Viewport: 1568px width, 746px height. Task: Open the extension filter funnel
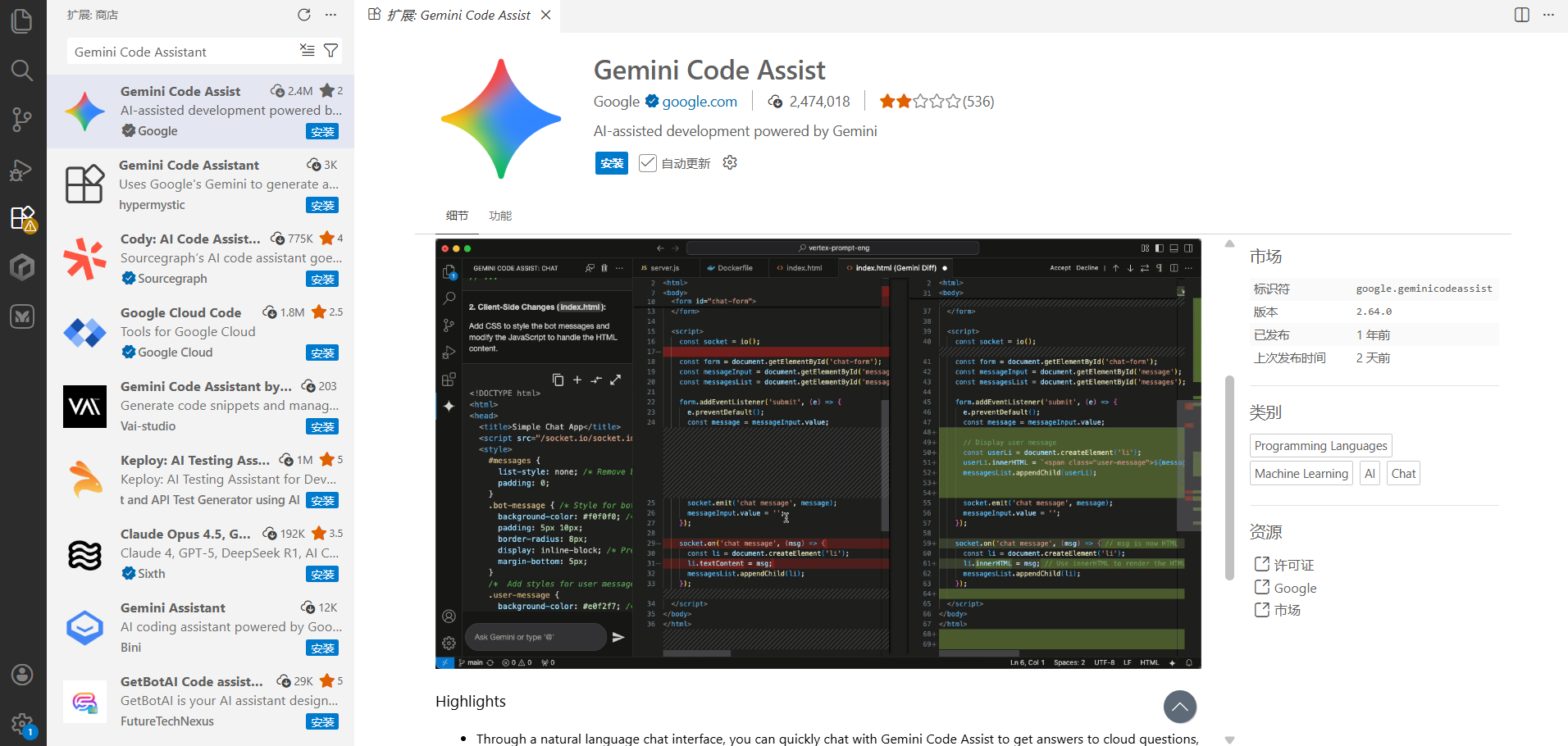pyautogui.click(x=331, y=51)
